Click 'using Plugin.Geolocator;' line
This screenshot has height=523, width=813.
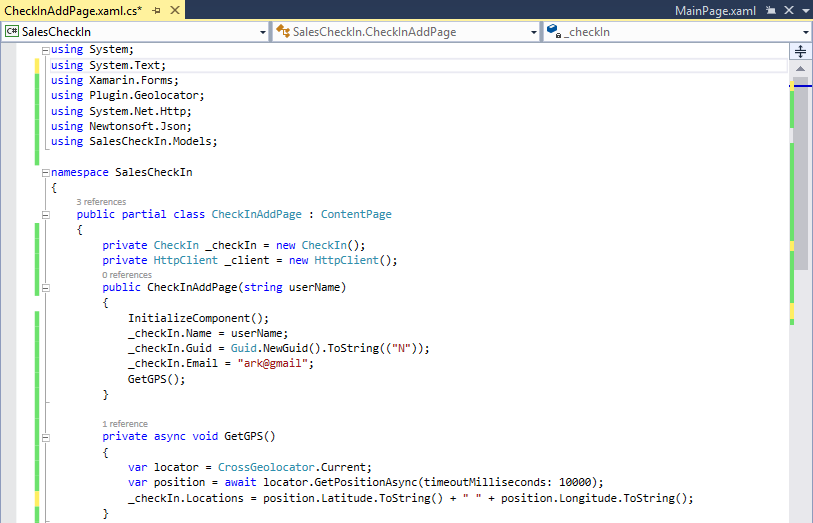click(x=128, y=95)
